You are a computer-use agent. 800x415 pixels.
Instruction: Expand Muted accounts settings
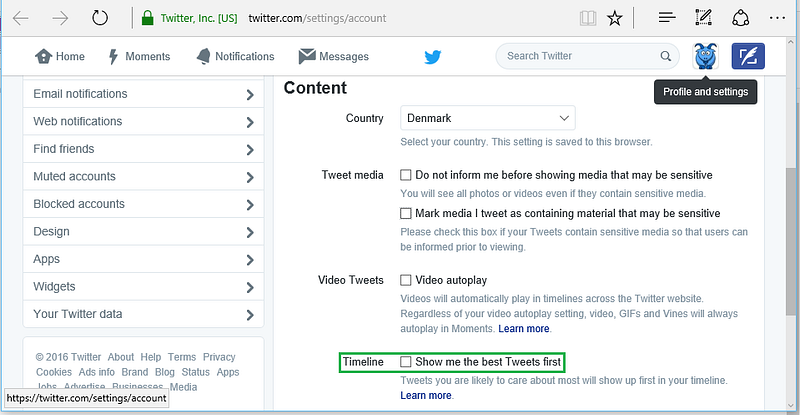coord(143,177)
